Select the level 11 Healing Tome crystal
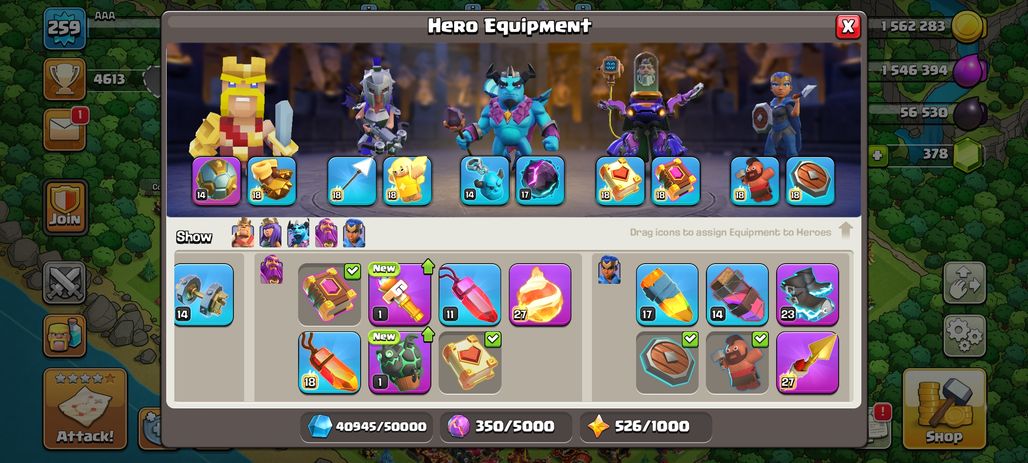The image size is (1028, 463). coord(469,294)
